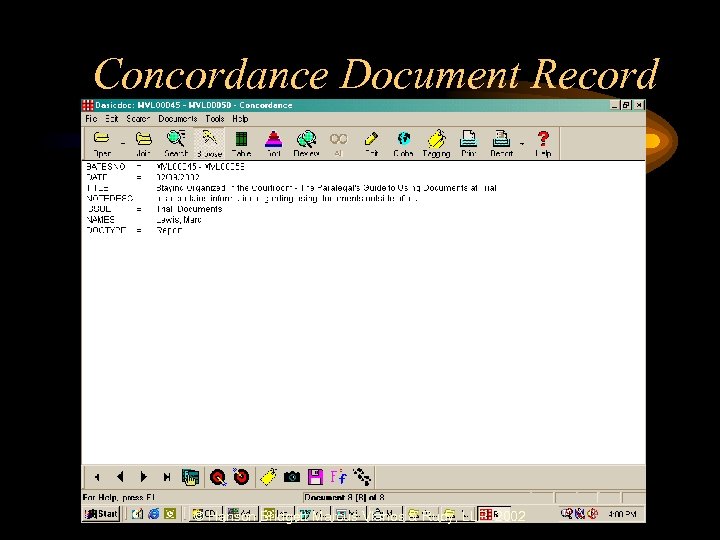This screenshot has height=540, width=720.
Task: Click the active Concordance taskbar button
Action: [494, 514]
